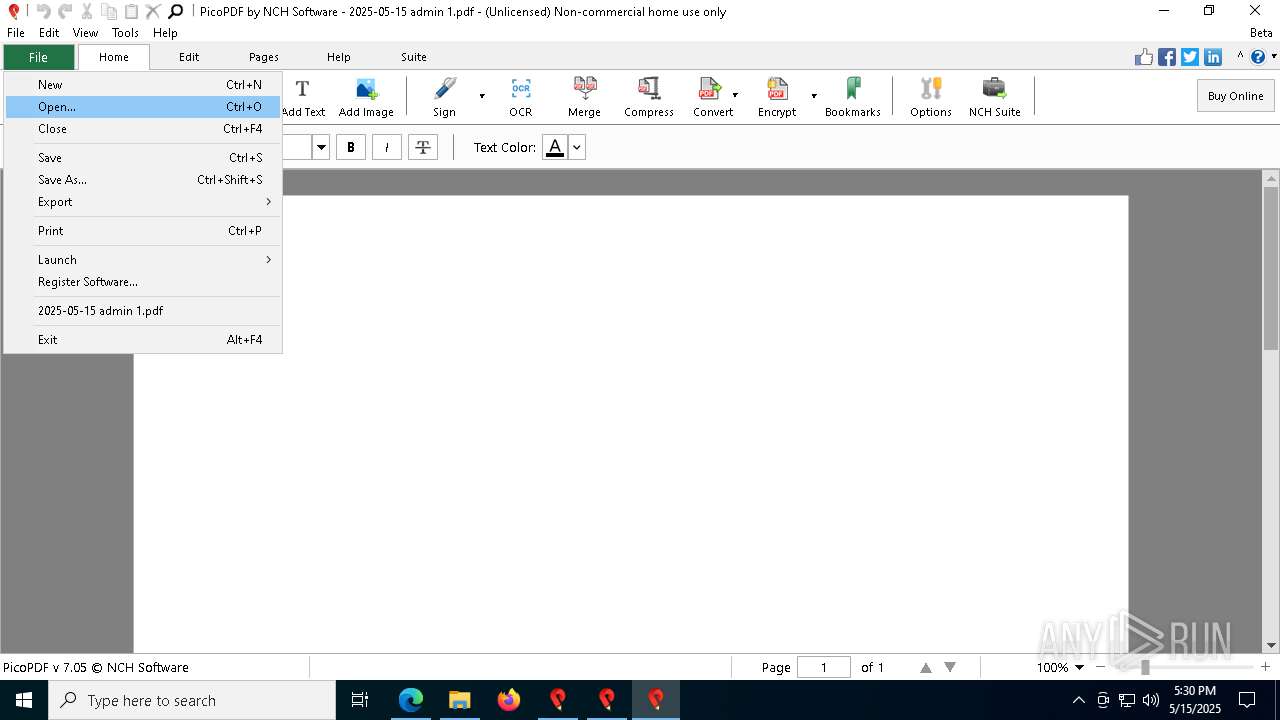Go to previous page arrow in status bar

pyautogui.click(x=926, y=667)
